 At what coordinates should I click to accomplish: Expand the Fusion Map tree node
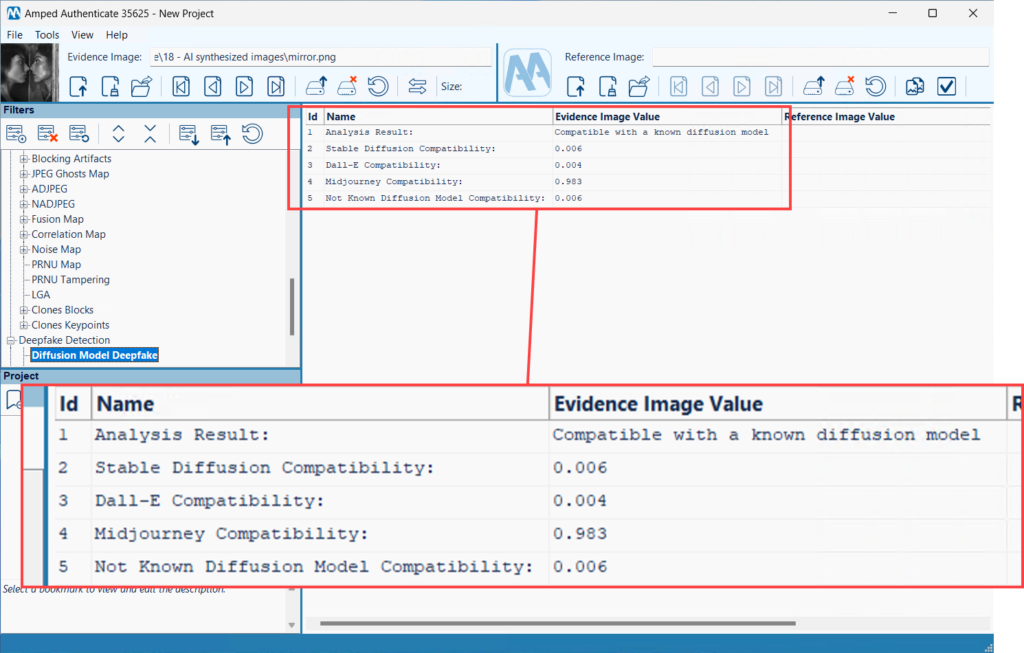pos(24,219)
